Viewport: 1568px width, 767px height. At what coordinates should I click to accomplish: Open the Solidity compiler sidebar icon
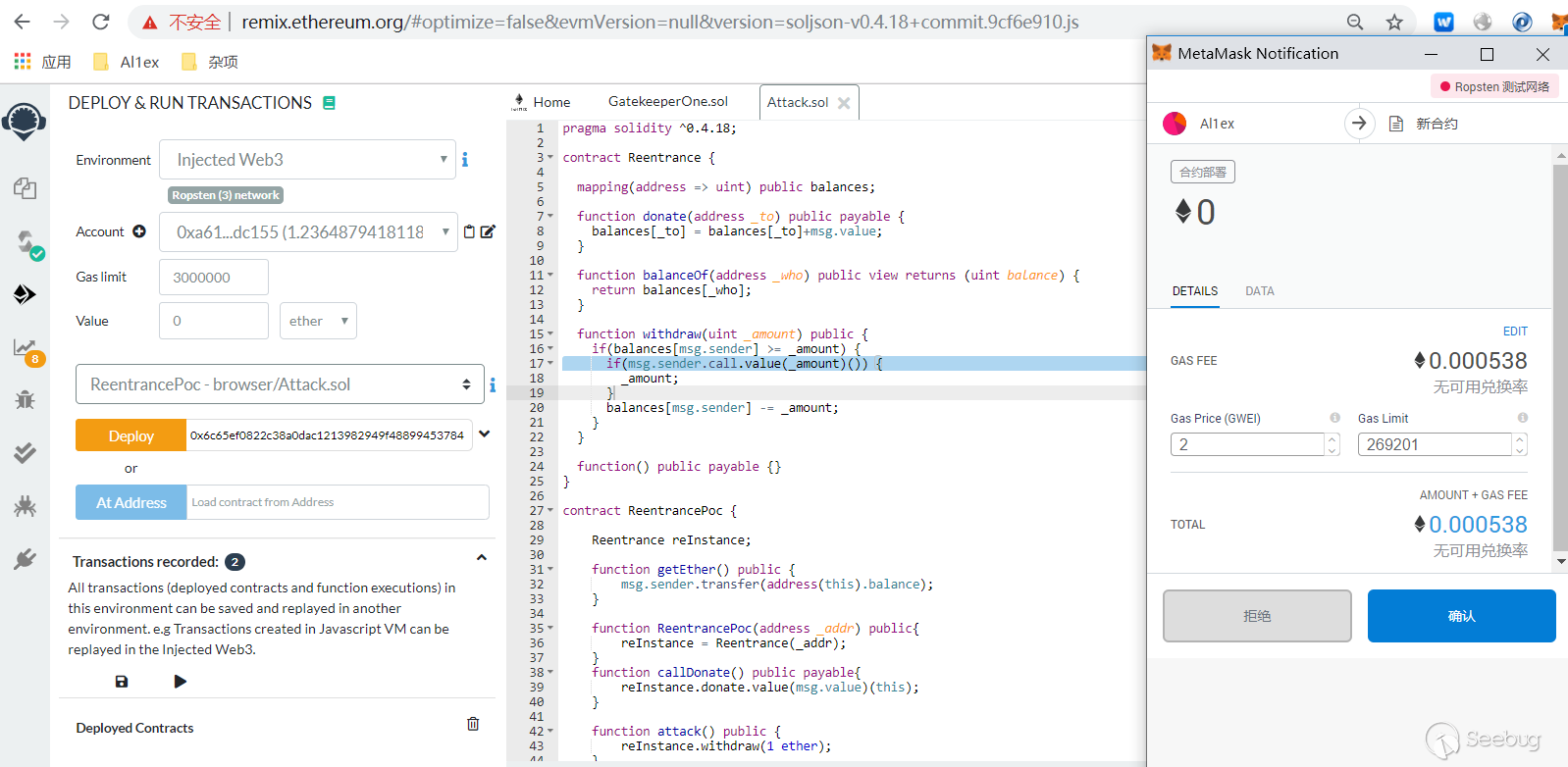(x=26, y=242)
